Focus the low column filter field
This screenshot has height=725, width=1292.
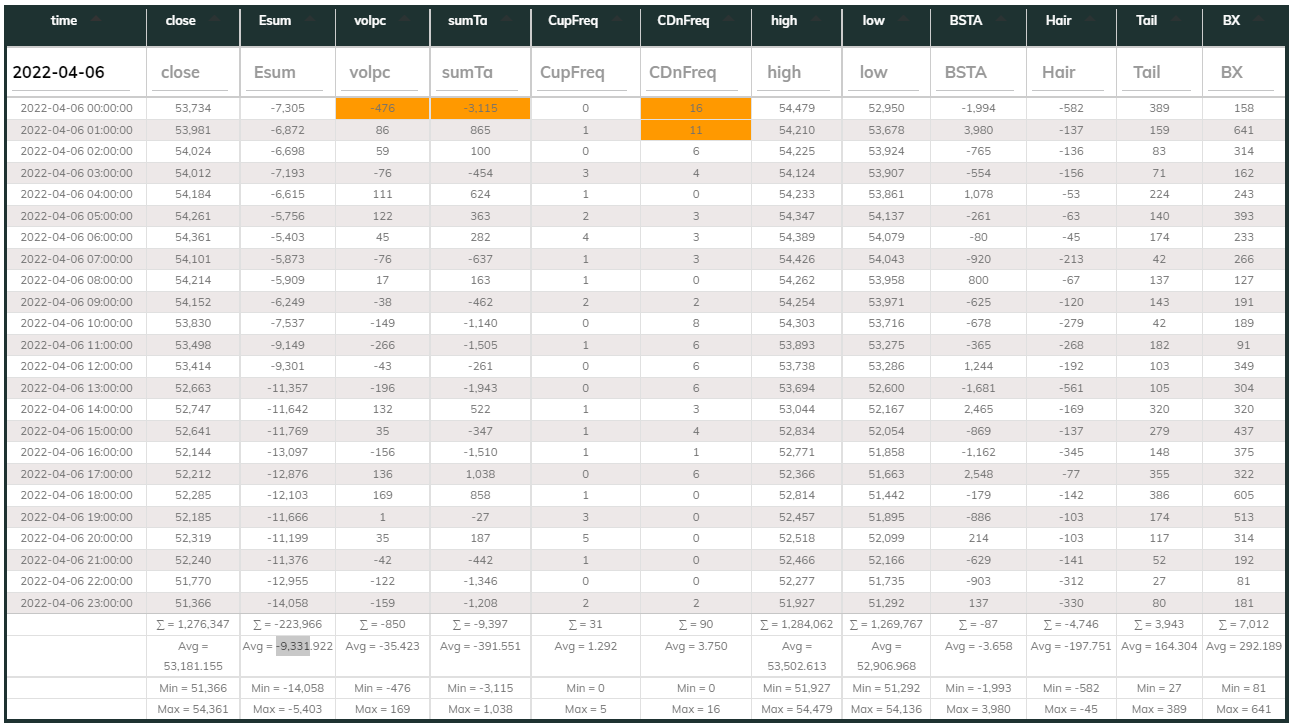tap(885, 72)
